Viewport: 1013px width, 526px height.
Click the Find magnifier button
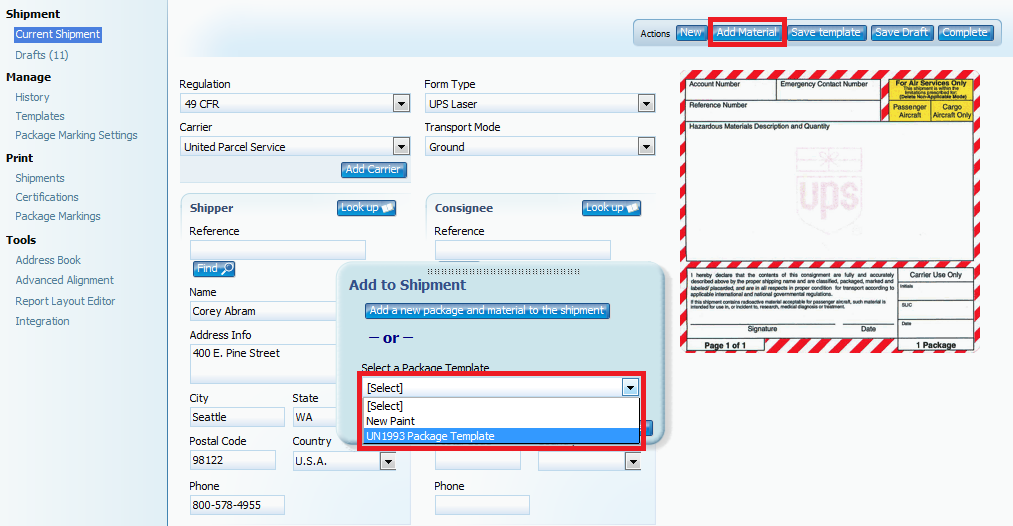coord(214,268)
